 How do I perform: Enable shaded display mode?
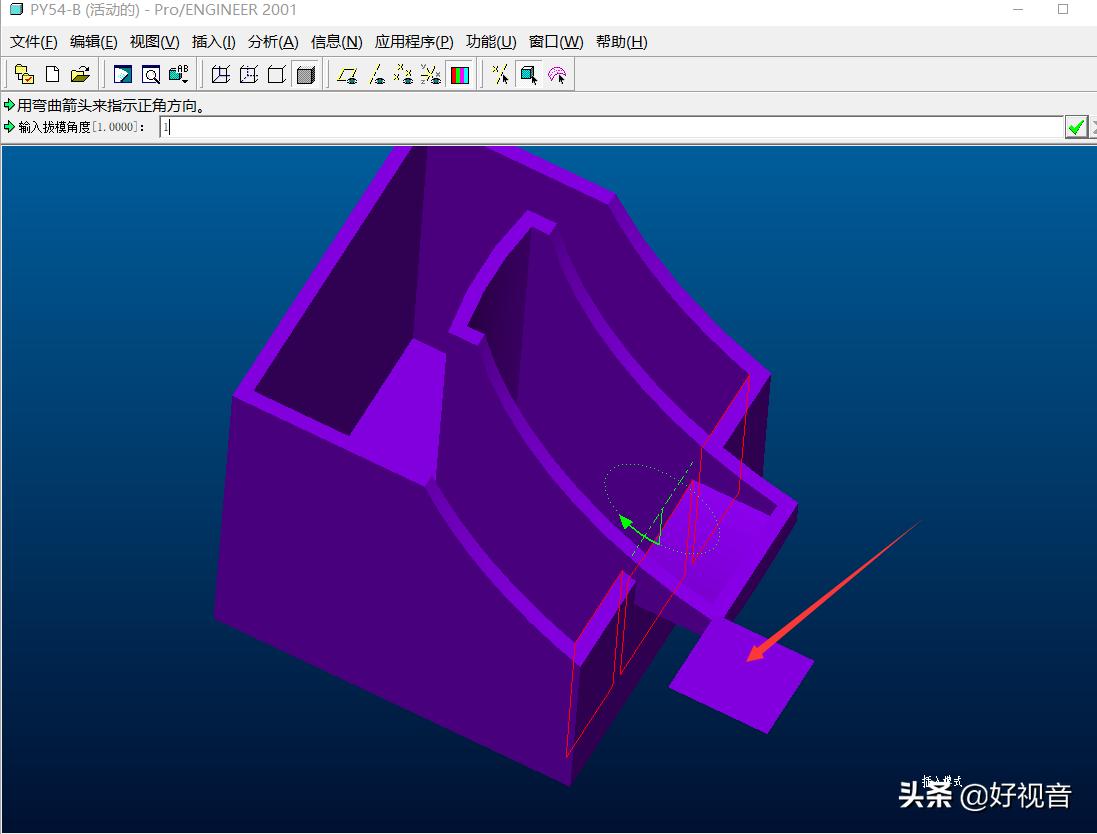[306, 75]
